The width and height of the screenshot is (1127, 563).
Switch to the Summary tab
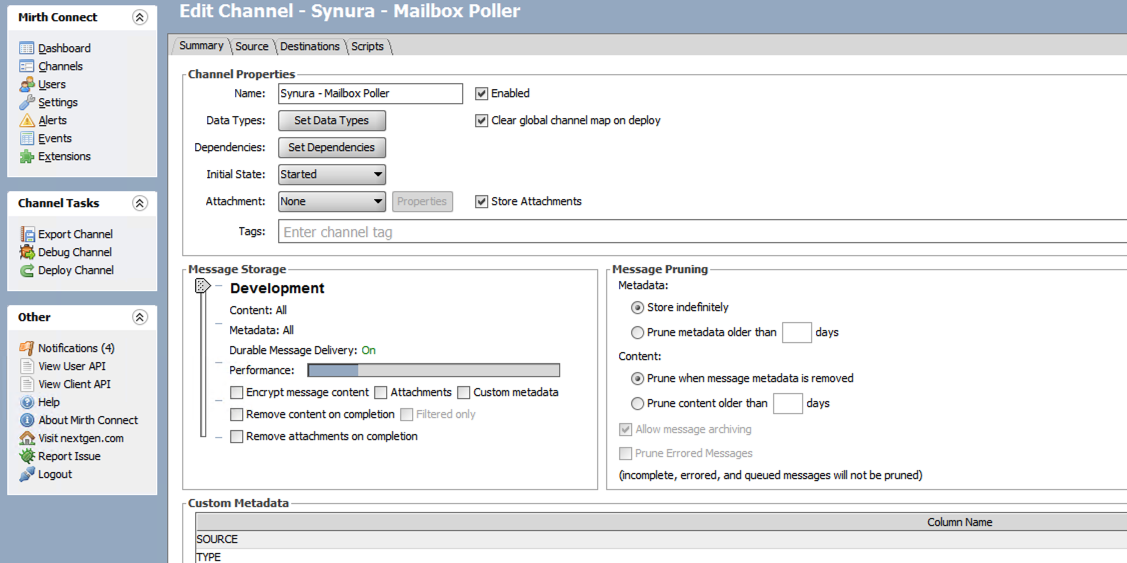click(201, 45)
